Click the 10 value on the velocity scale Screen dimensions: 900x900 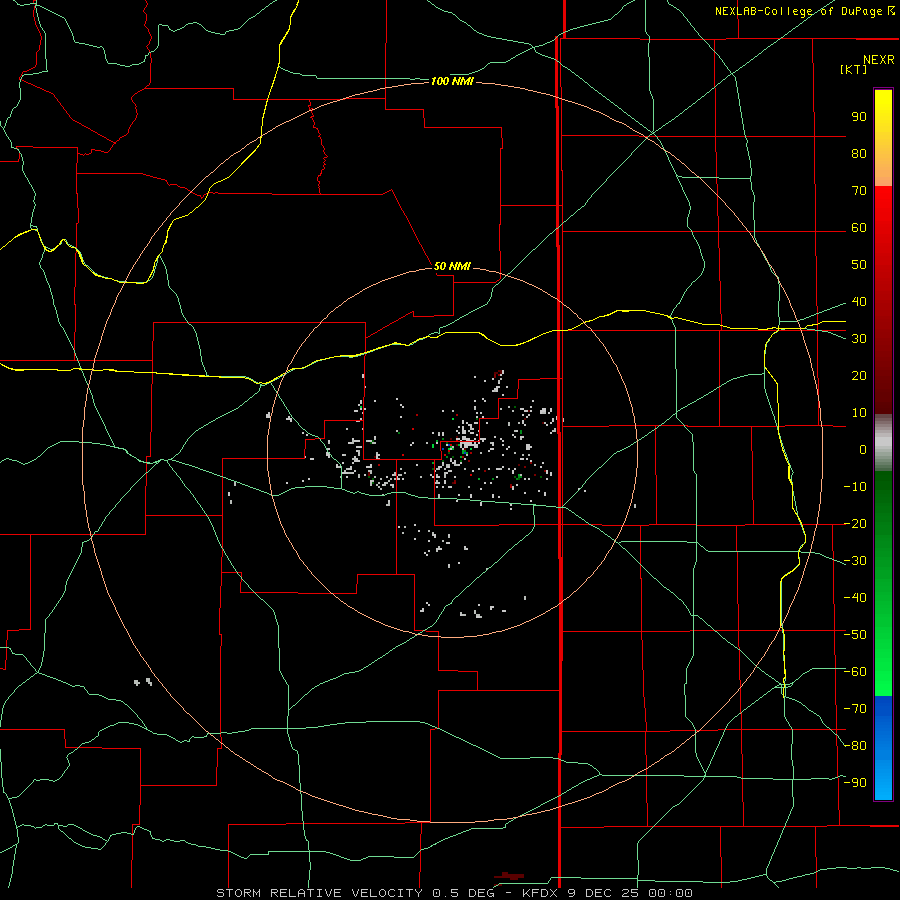point(859,413)
